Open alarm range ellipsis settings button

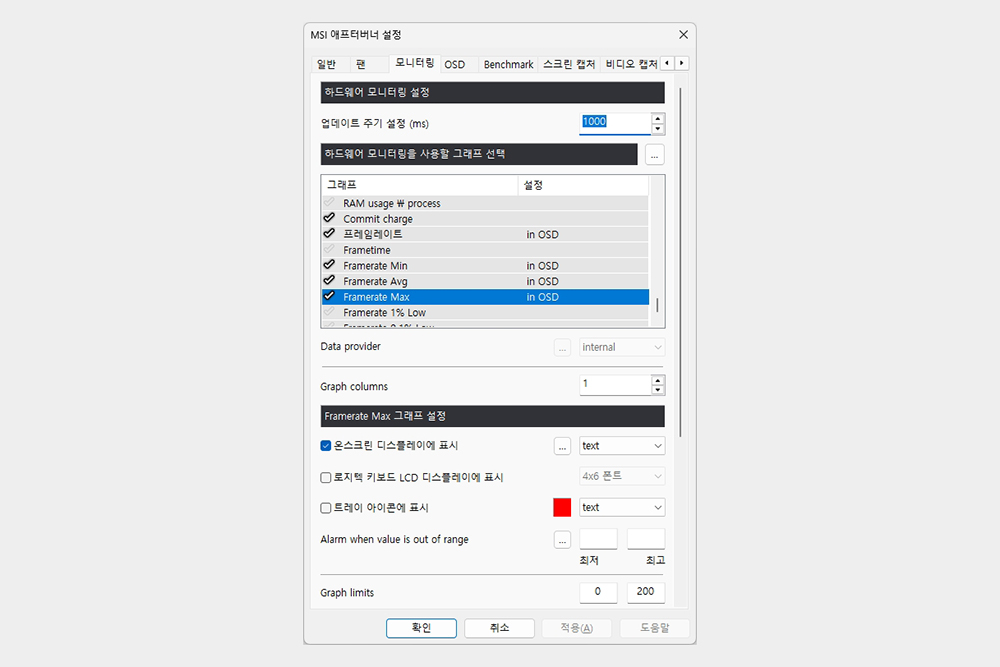562,540
